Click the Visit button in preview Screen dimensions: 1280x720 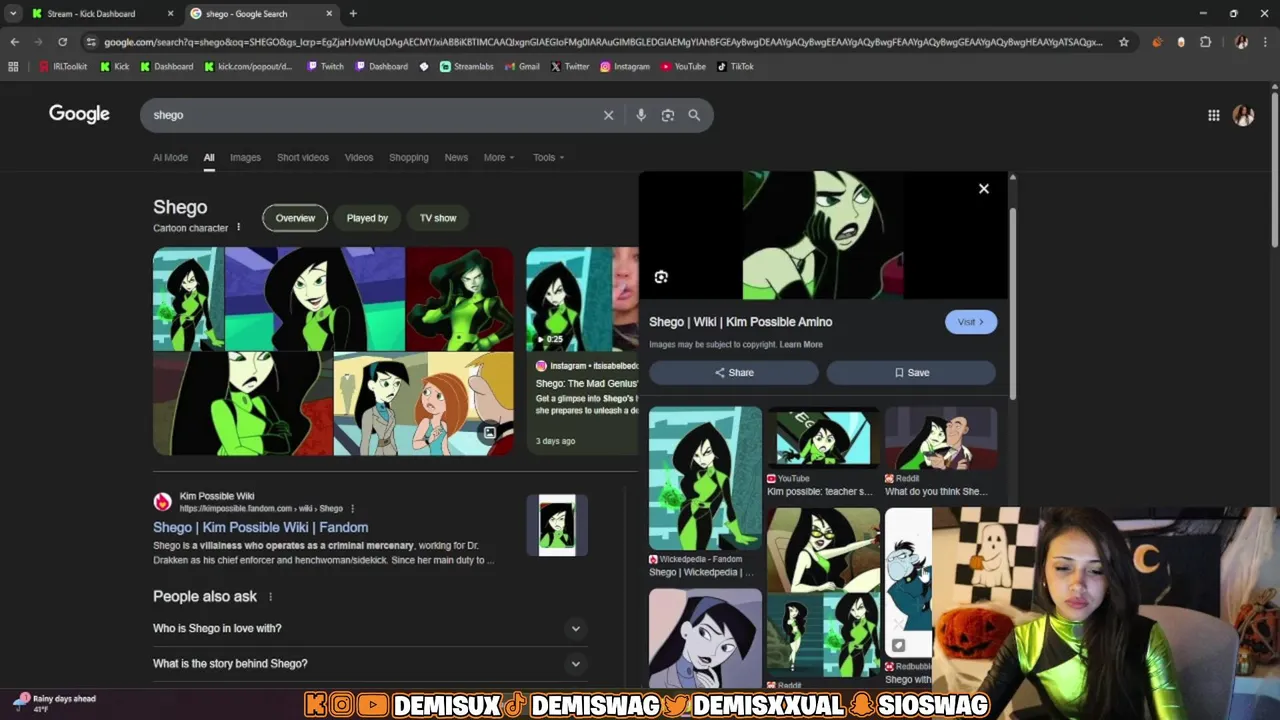(971, 322)
